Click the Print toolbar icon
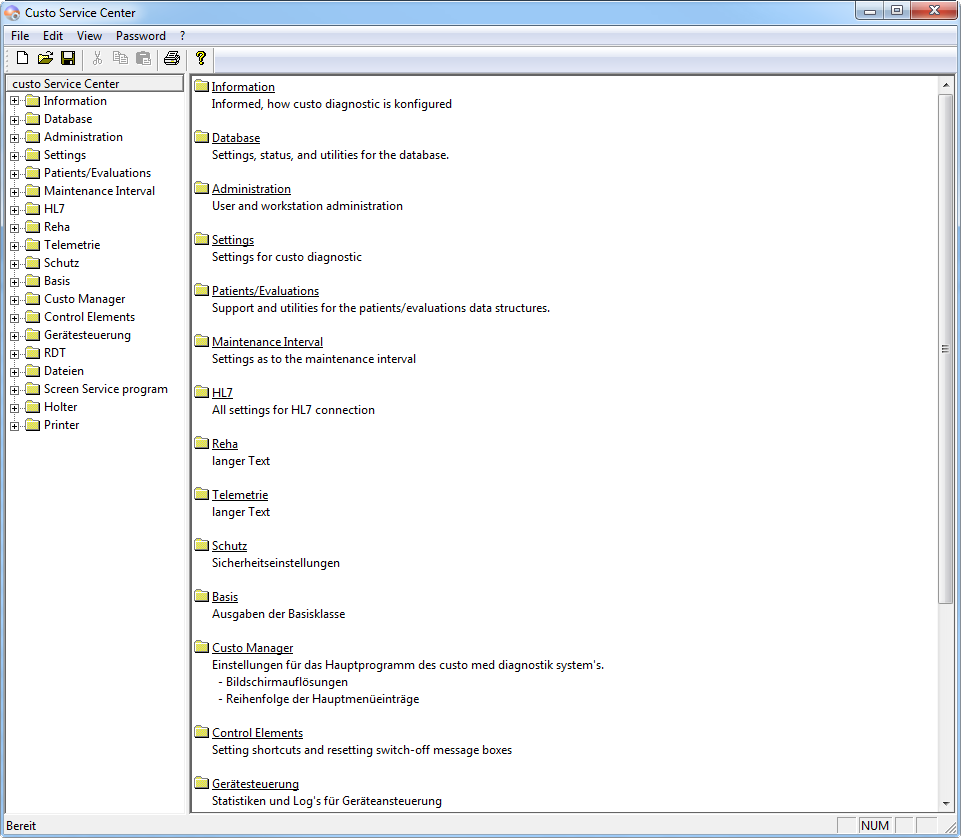 (172, 58)
